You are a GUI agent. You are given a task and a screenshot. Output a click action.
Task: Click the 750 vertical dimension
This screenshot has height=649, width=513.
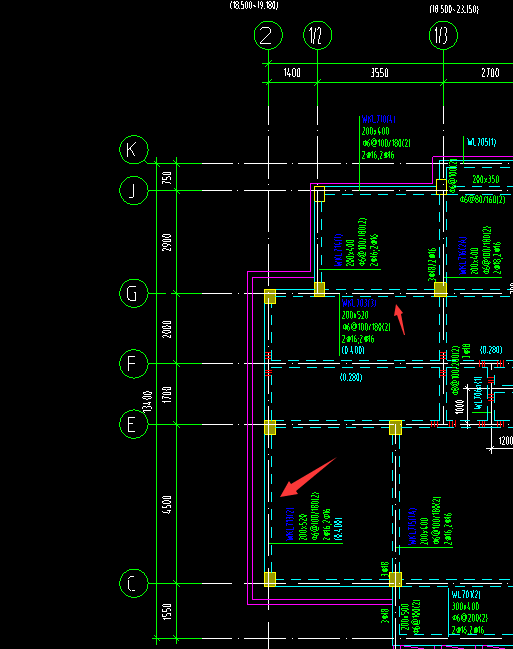click(166, 178)
